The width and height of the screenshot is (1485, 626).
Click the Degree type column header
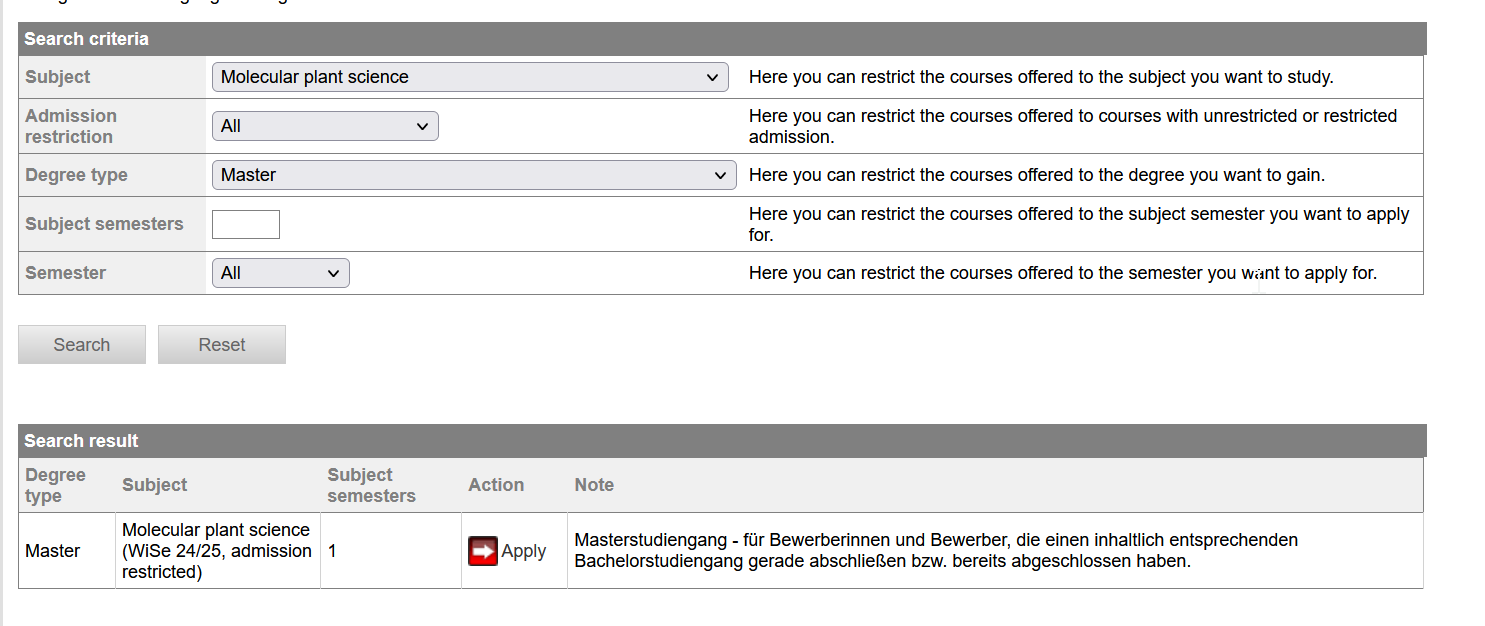(55, 485)
